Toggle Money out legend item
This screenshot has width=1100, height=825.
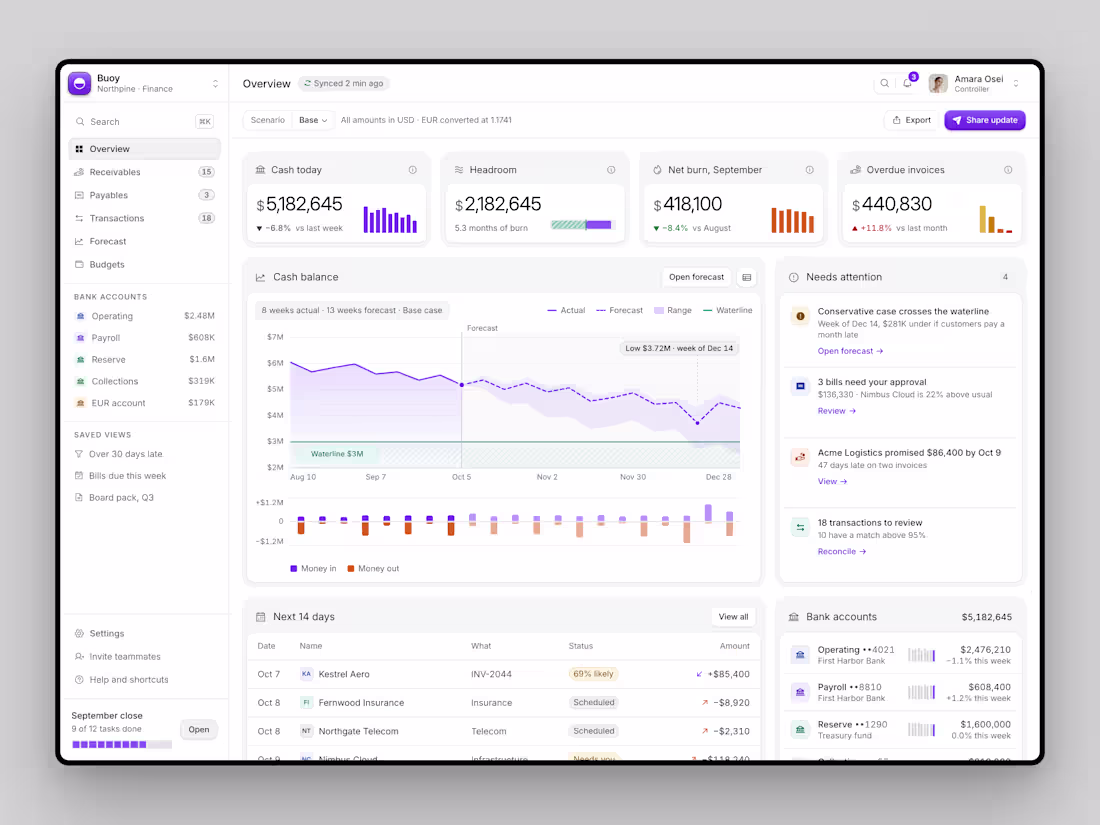(x=373, y=569)
